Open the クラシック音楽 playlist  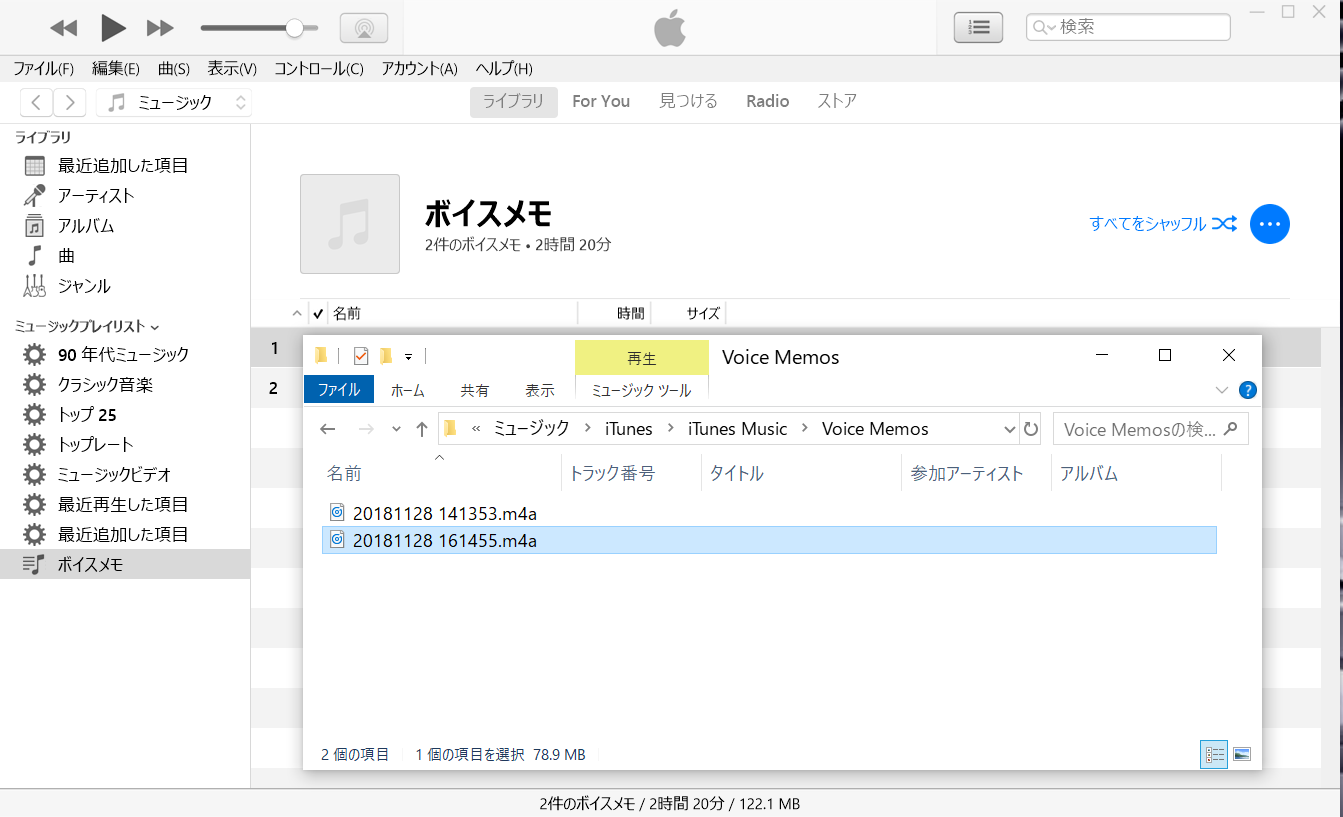pyautogui.click(x=125, y=384)
